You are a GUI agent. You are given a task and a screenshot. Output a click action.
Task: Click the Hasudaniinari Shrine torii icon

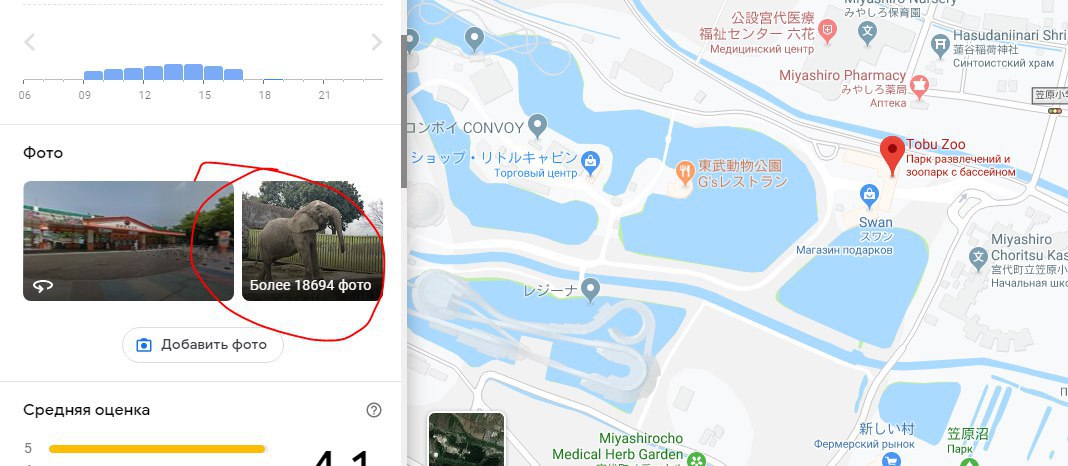(940, 44)
